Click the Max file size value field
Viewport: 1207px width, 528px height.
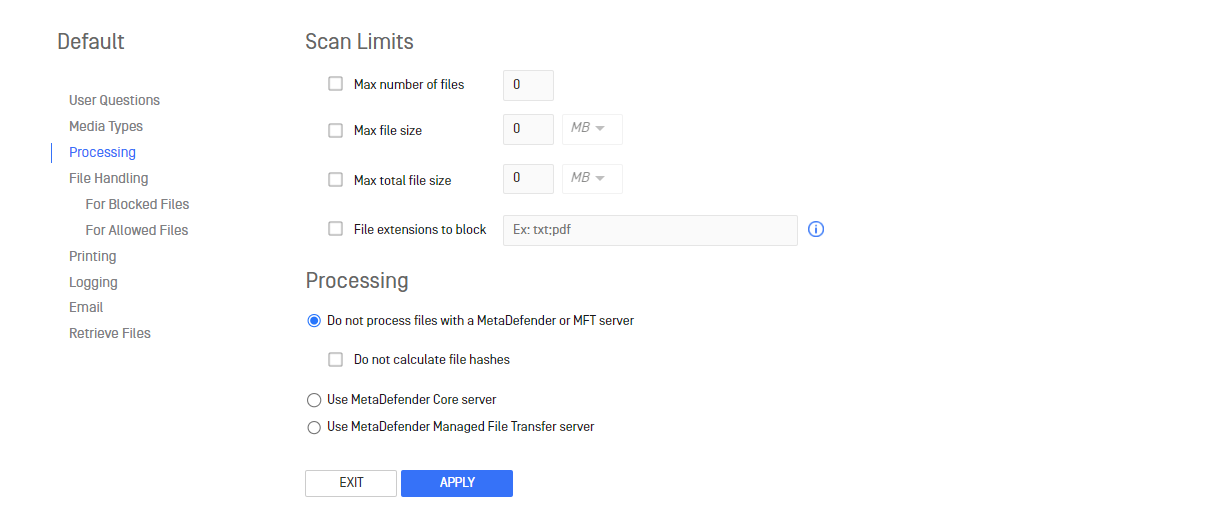(x=528, y=129)
